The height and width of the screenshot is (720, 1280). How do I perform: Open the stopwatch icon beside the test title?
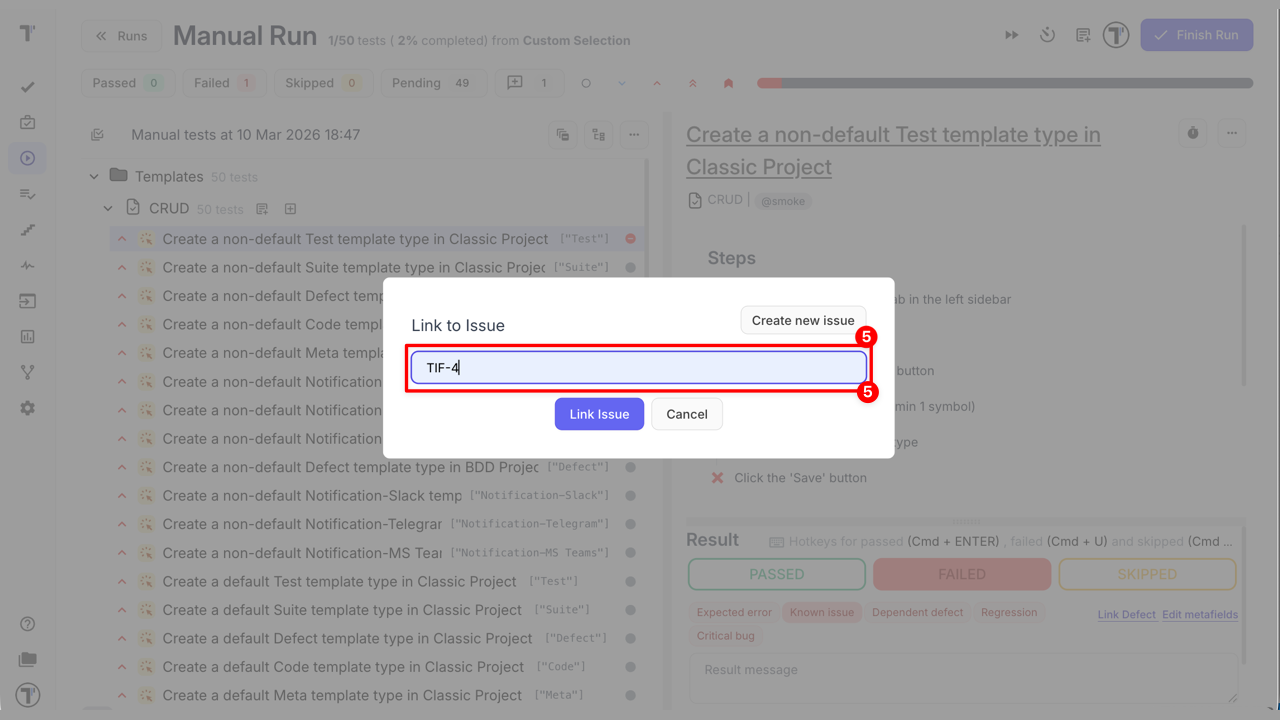click(x=1192, y=132)
